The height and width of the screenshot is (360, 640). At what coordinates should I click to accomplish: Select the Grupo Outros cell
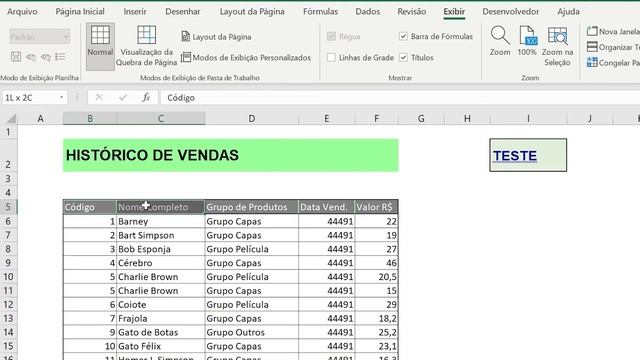coord(251,332)
